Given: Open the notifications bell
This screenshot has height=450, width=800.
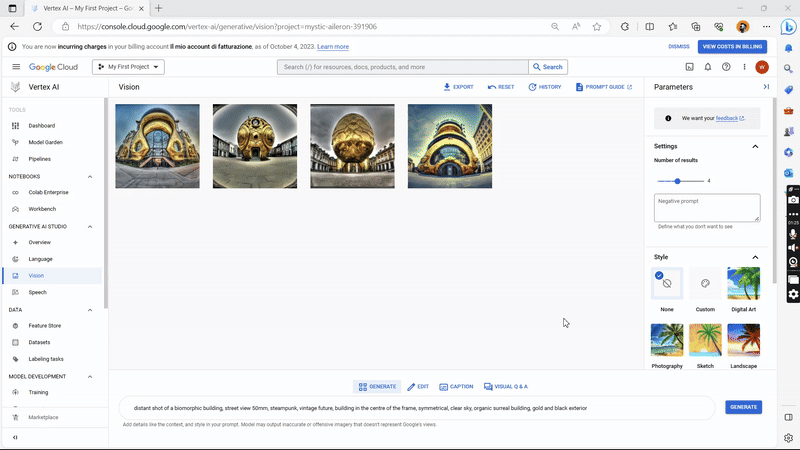Looking at the screenshot, I should click(708, 67).
